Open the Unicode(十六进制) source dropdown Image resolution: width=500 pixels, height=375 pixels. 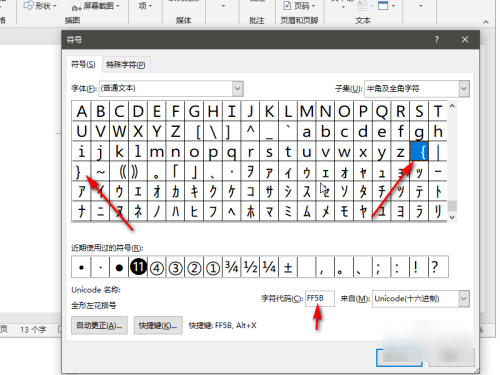464,299
